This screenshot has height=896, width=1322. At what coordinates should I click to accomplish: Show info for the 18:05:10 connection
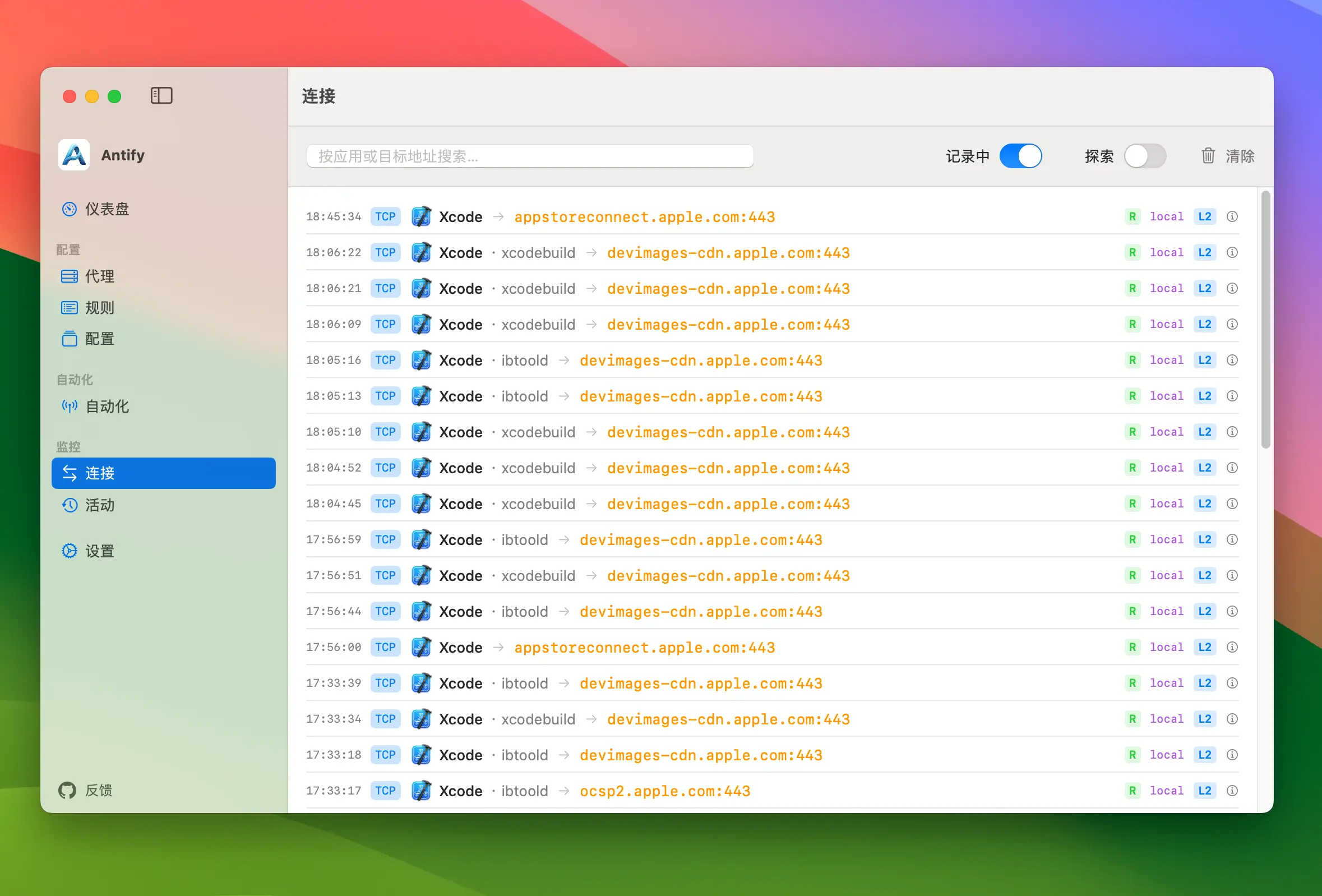1232,432
